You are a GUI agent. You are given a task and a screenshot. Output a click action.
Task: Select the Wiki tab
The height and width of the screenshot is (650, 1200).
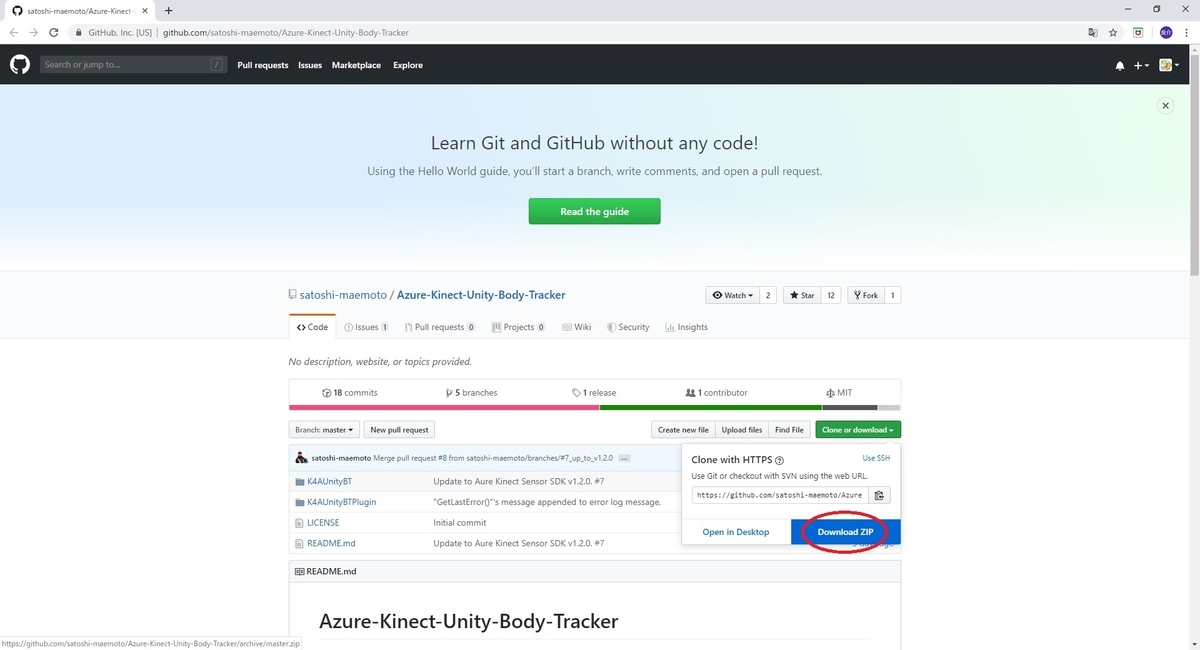pos(577,327)
